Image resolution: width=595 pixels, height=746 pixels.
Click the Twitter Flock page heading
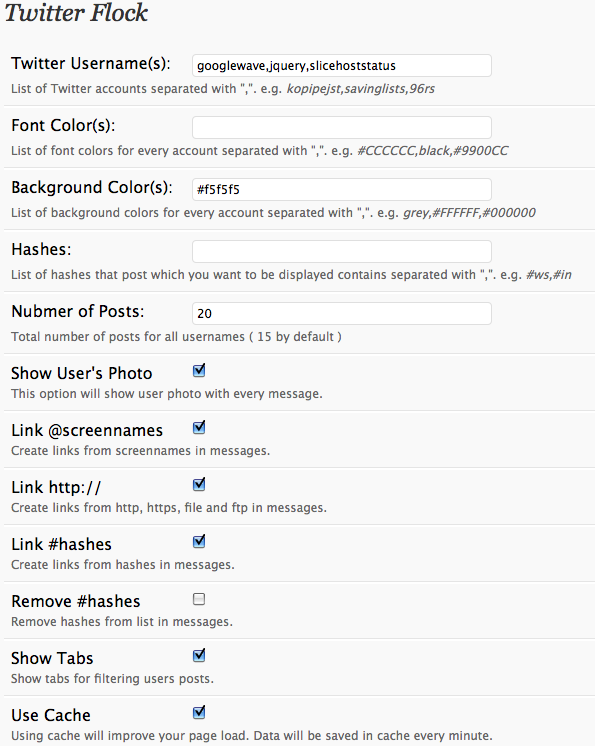click(76, 12)
